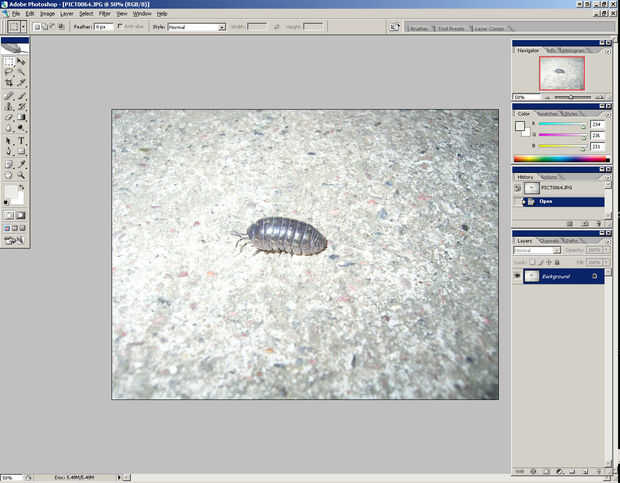Select the Lasso tool

[x=9, y=72]
